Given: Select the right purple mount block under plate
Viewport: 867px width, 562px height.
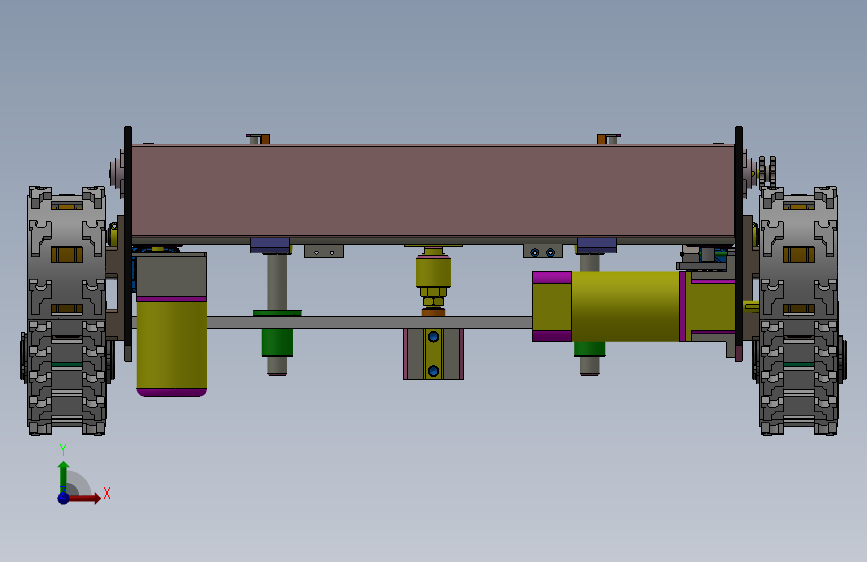Looking at the screenshot, I should (597, 245).
